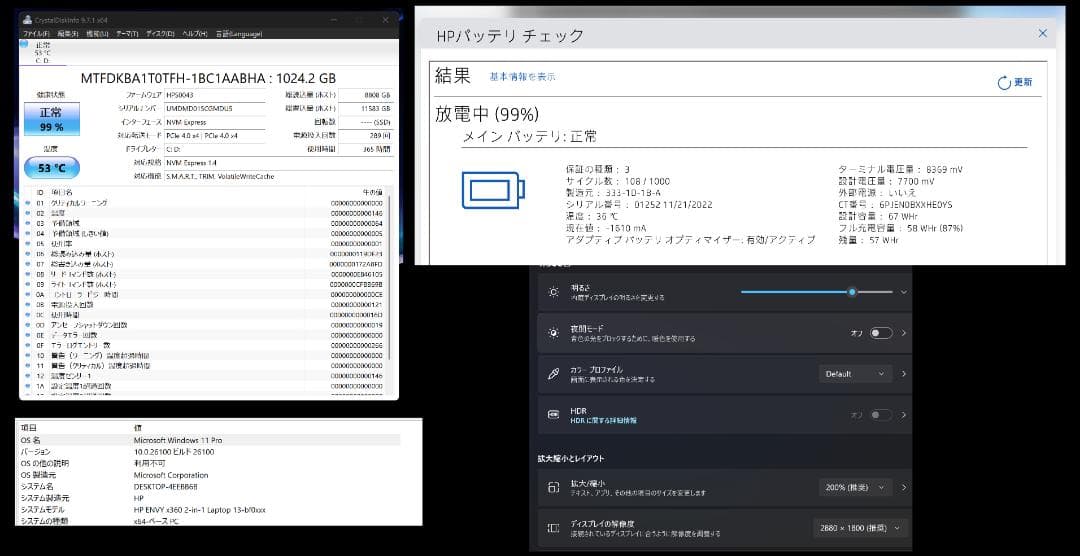
Task: Click the S.M.A.R.T., TRIM, VolatileWriteCache field
Action: click(x=279, y=177)
